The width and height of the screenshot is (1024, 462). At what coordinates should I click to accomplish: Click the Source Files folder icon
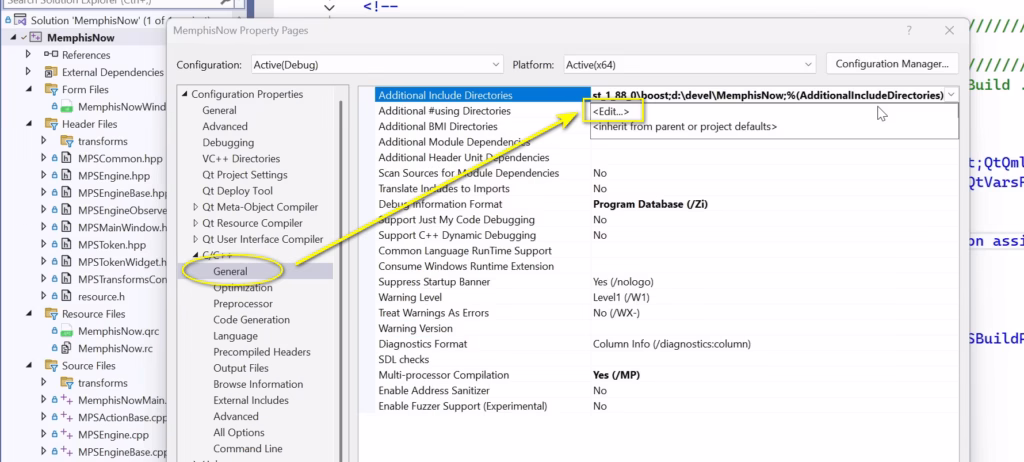coord(51,365)
